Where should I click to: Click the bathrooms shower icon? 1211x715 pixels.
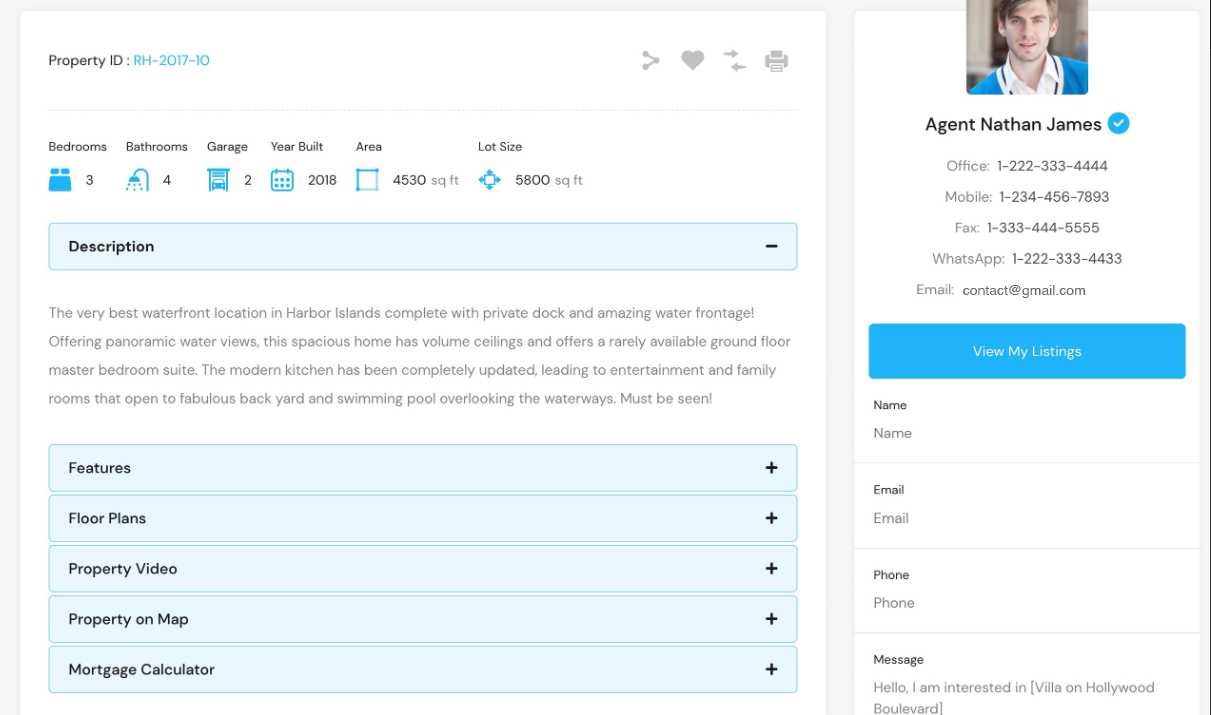(x=138, y=180)
